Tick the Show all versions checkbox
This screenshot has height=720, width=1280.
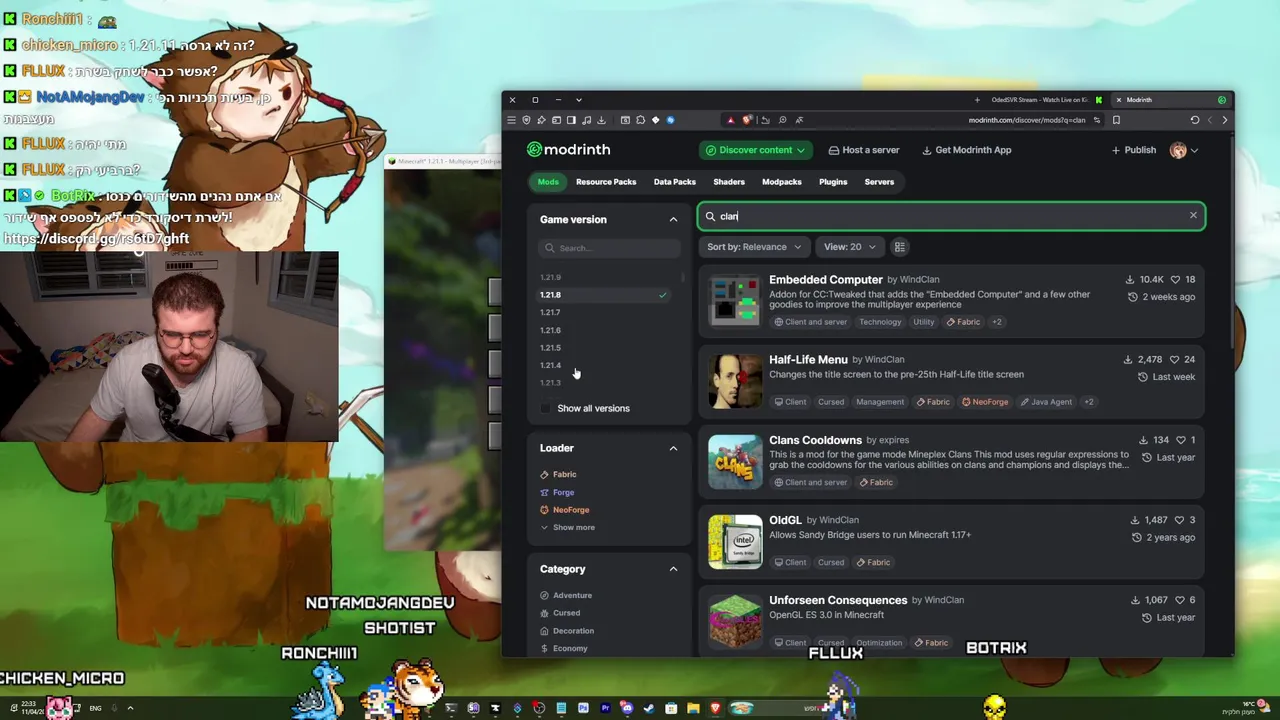tap(545, 408)
